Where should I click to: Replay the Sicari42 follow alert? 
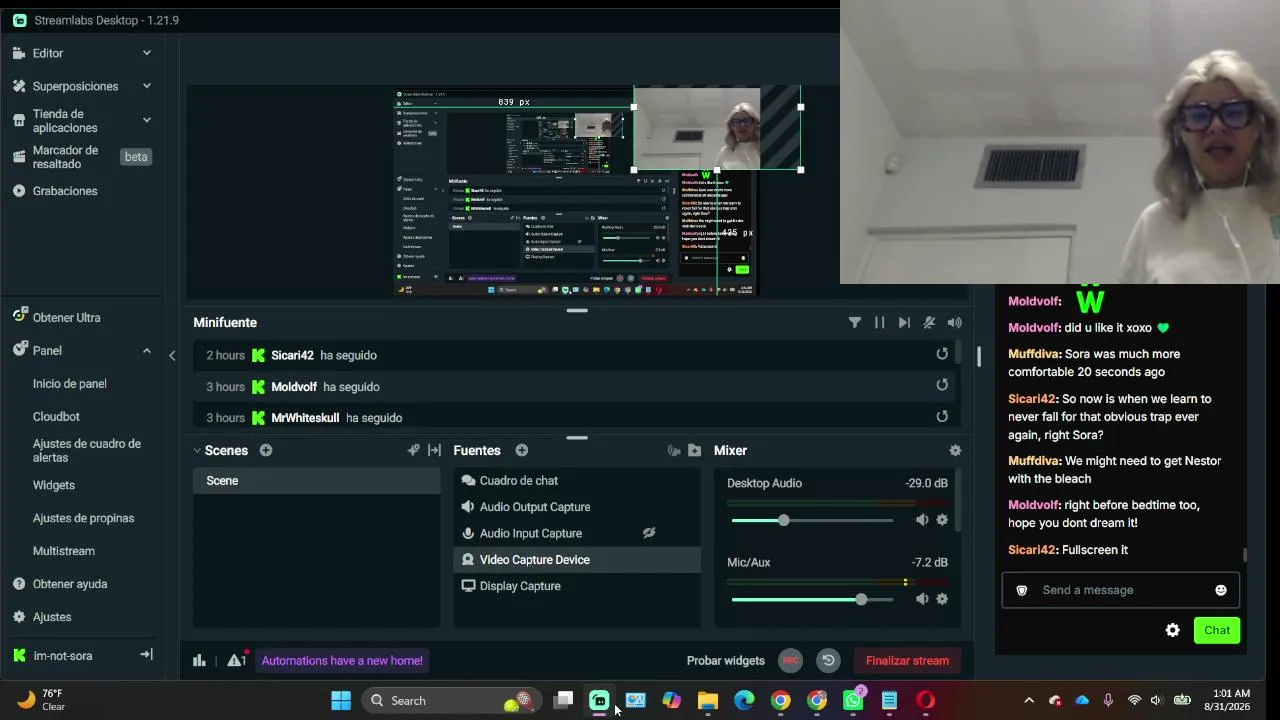click(942, 354)
